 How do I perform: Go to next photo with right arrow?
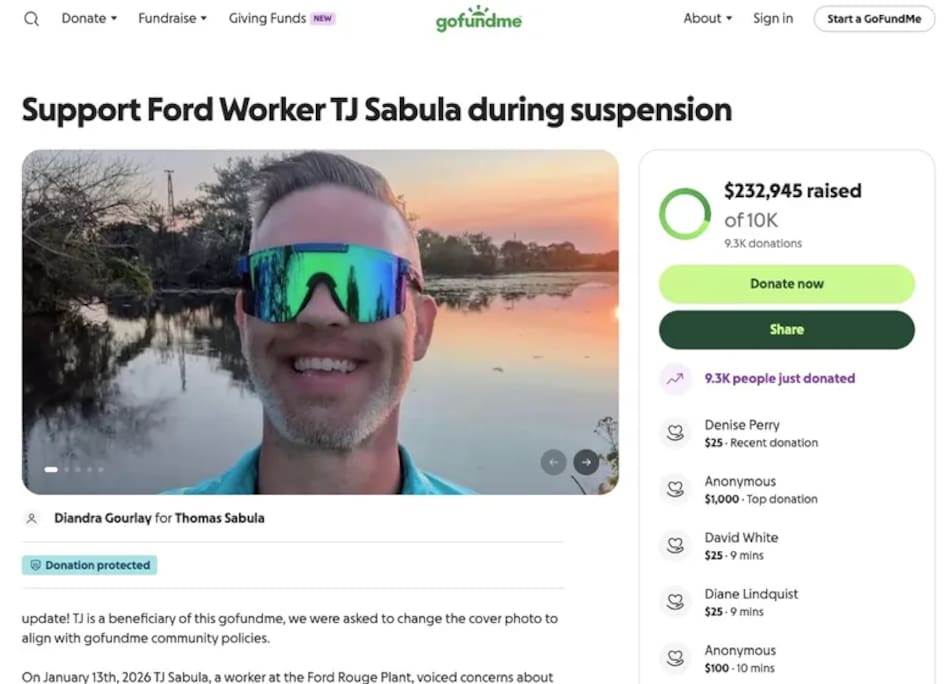pyautogui.click(x=586, y=462)
